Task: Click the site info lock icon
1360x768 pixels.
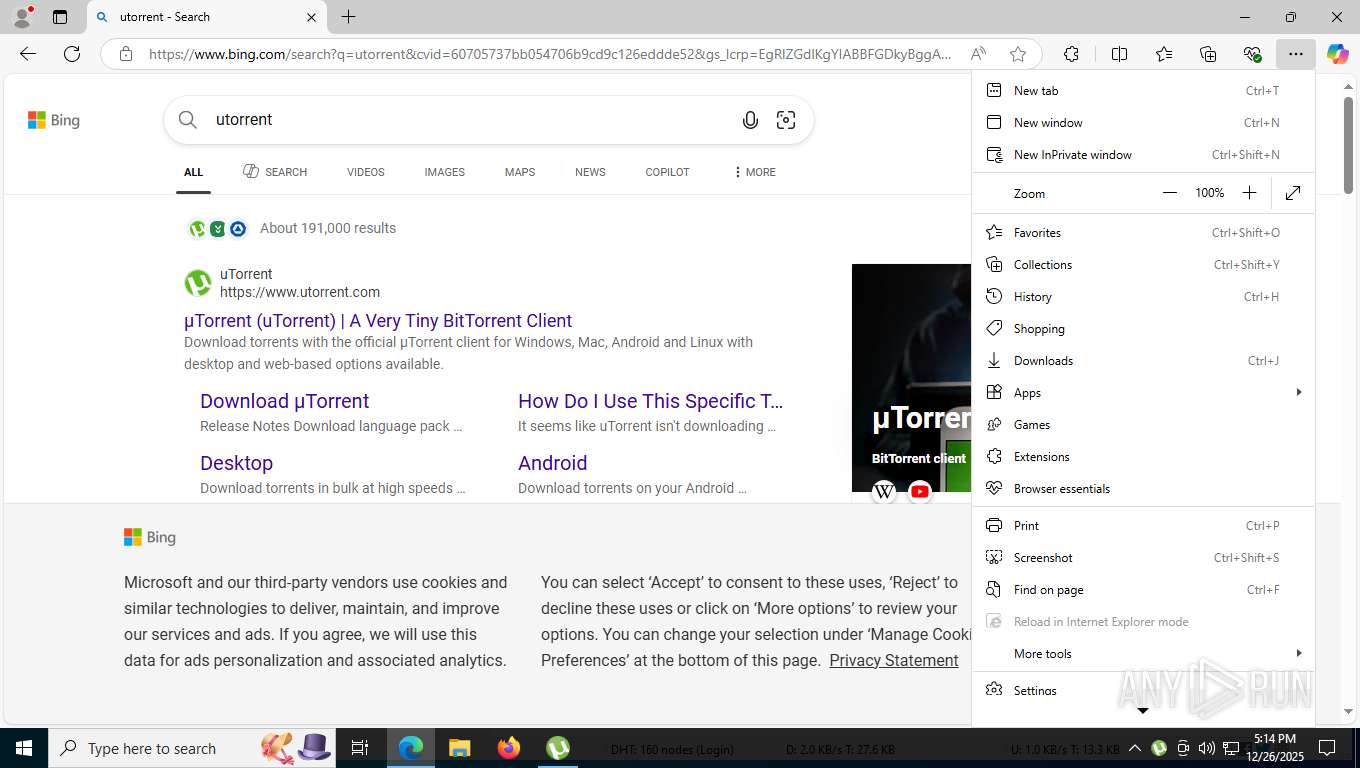Action: (x=125, y=54)
